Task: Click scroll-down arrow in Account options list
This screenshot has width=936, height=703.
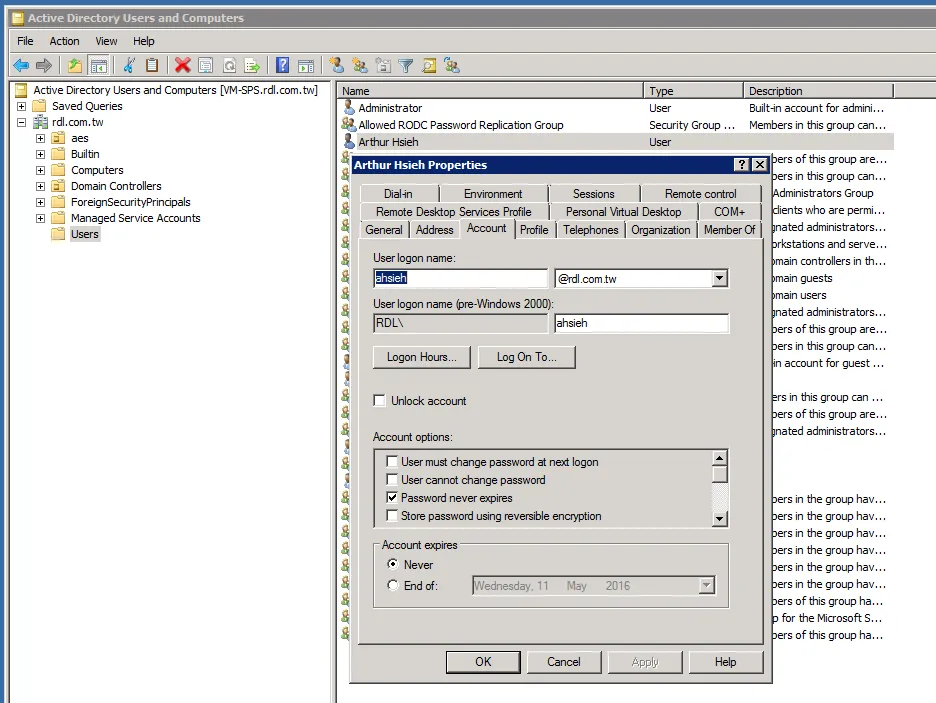Action: [719, 518]
